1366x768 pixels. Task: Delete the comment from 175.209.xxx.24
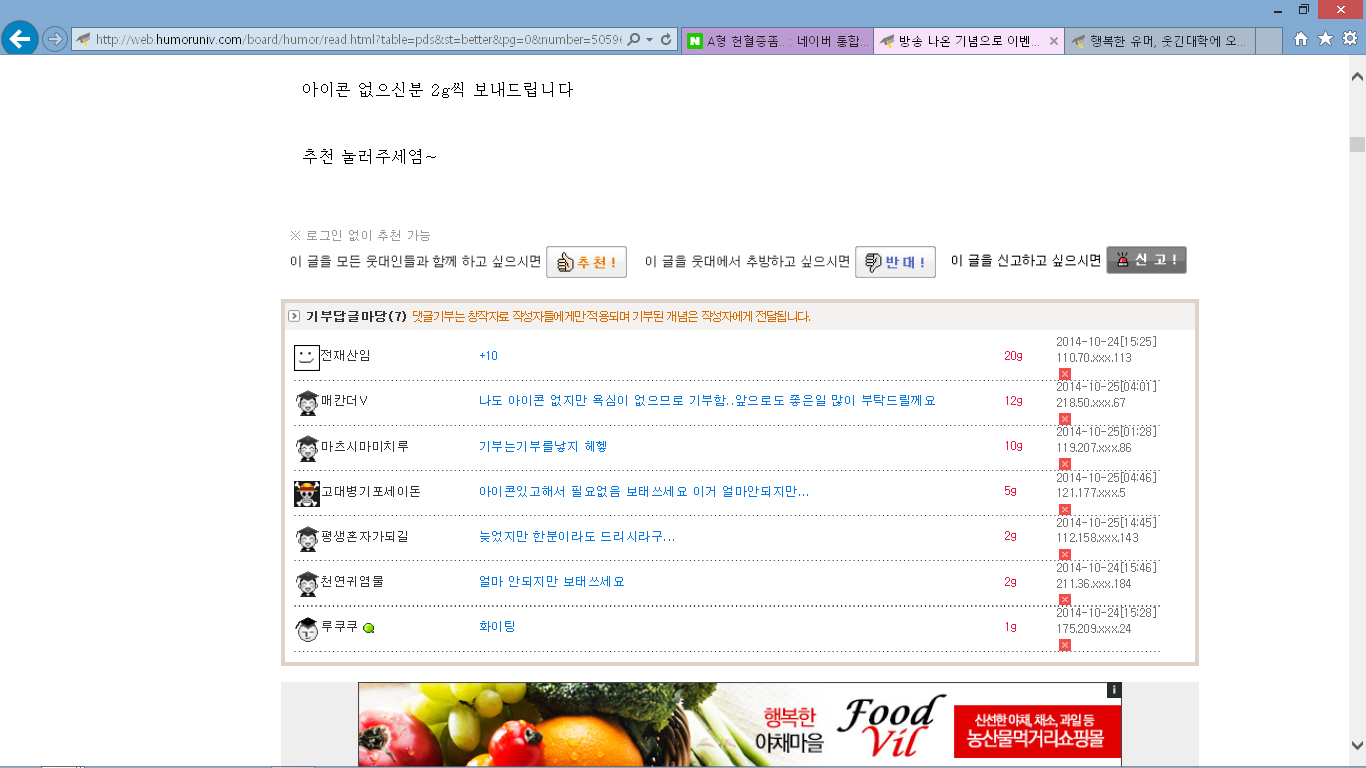click(x=1065, y=645)
